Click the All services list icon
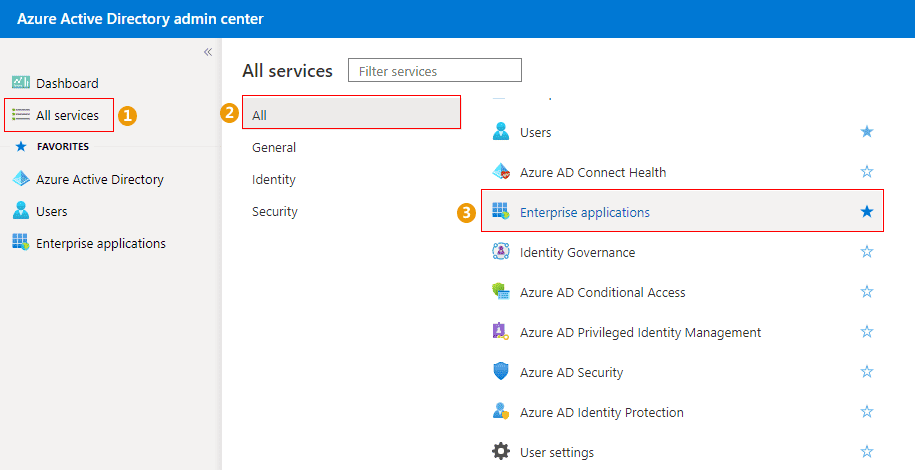915x470 pixels. [x=21, y=115]
